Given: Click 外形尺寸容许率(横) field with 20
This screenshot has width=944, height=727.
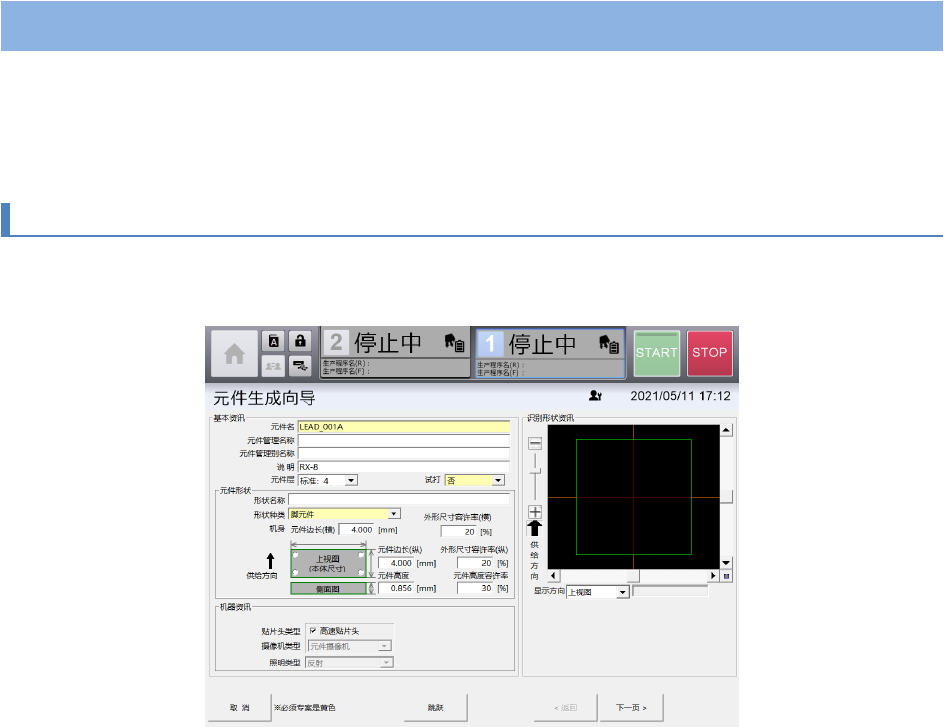Looking at the screenshot, I should pyautogui.click(x=459, y=531).
